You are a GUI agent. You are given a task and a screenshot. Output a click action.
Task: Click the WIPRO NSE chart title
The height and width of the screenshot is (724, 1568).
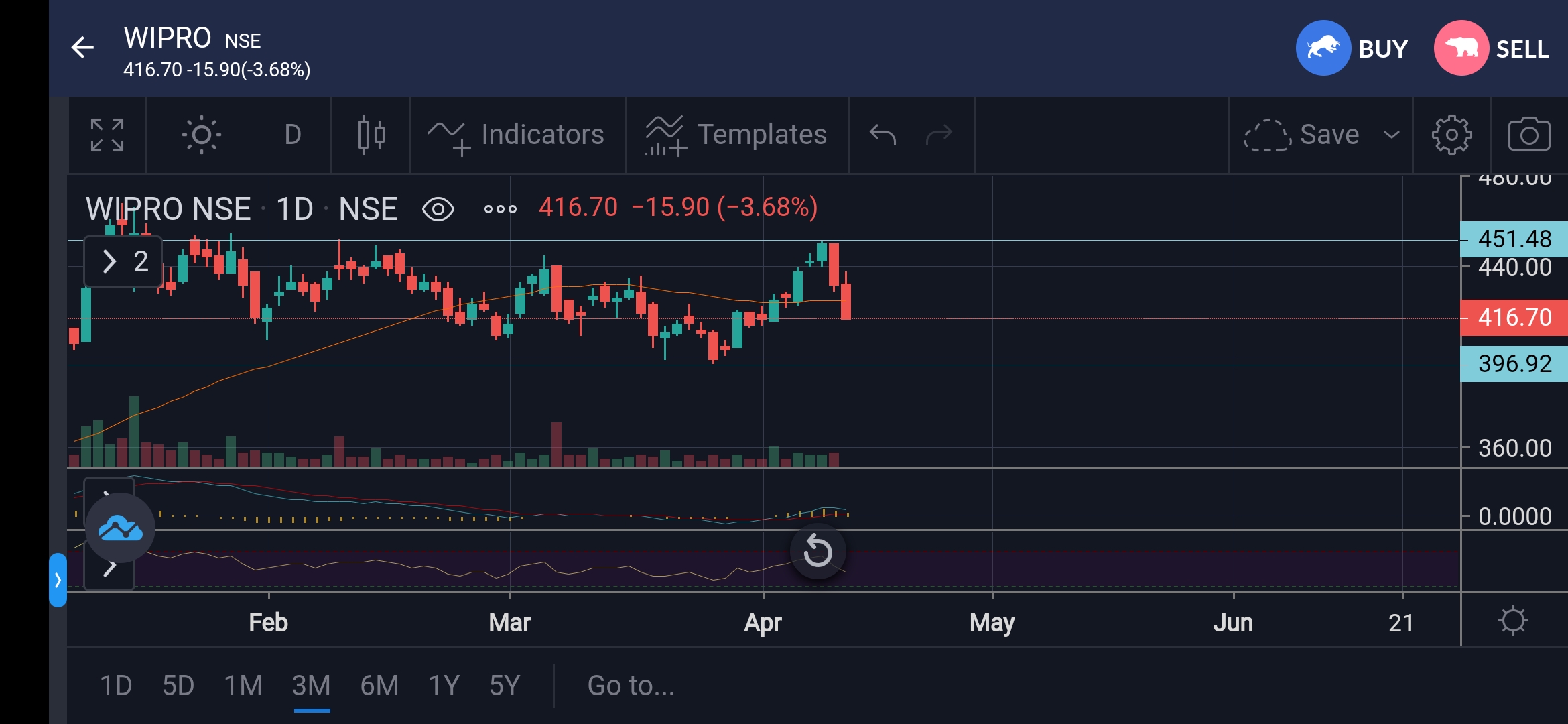coord(168,209)
